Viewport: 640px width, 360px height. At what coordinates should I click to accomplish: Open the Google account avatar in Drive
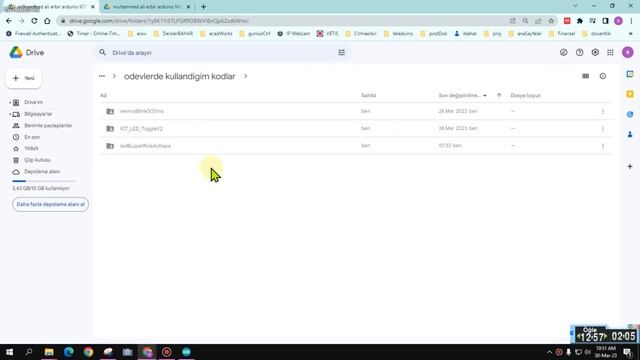click(628, 52)
